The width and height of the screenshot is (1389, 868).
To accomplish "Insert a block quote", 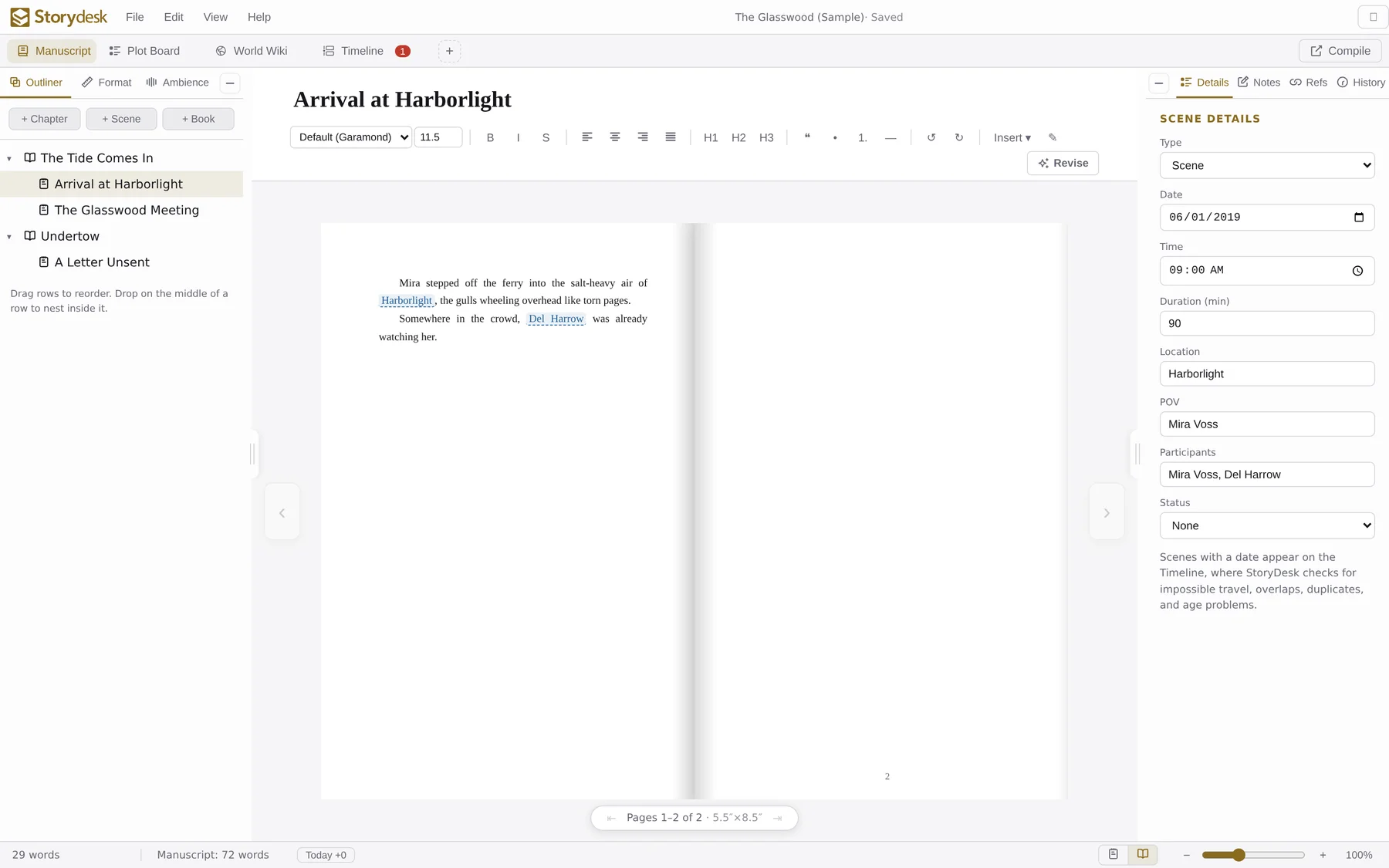I will pos(807,137).
